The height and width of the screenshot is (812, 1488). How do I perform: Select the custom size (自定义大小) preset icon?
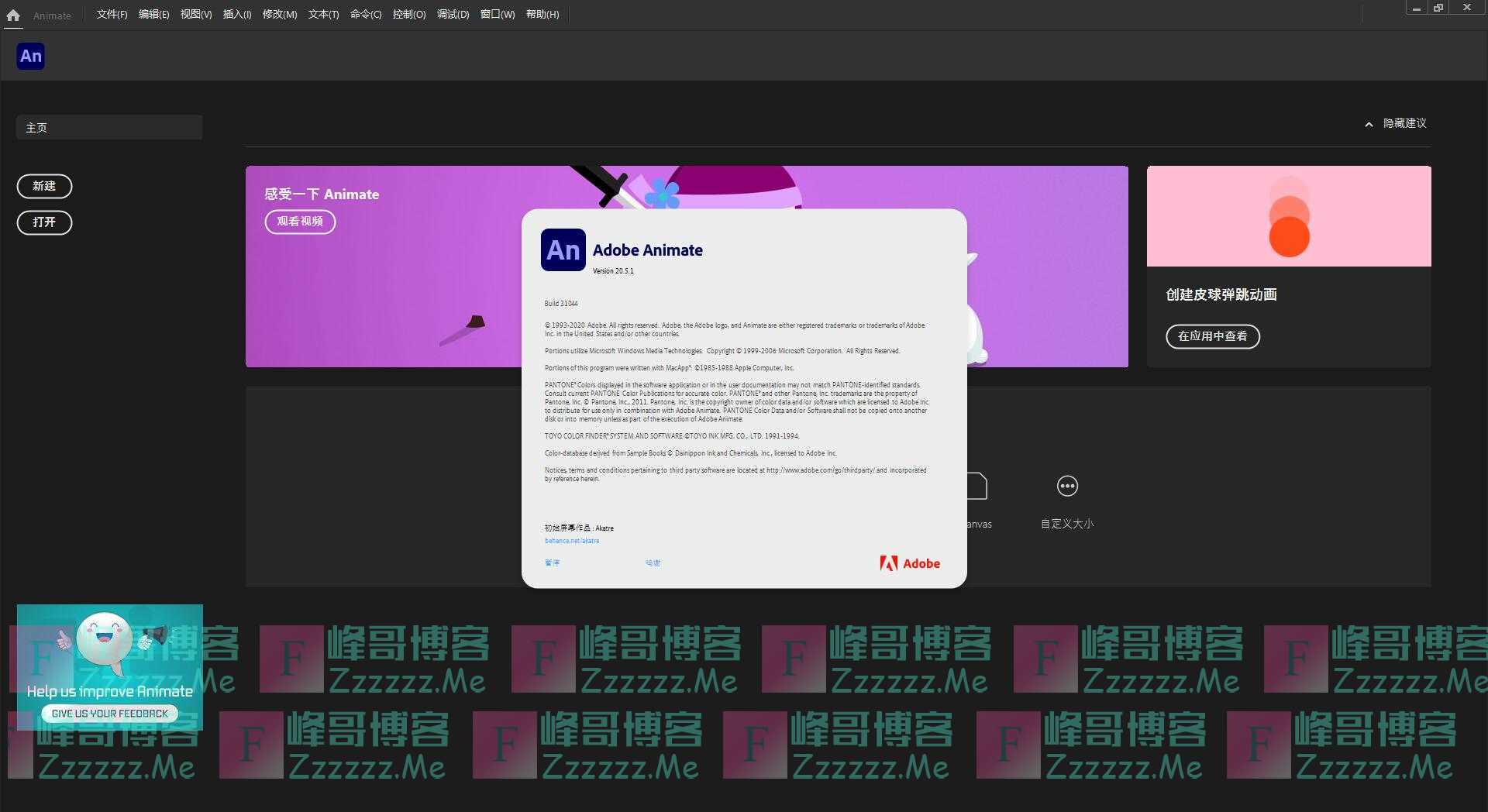pos(1067,487)
